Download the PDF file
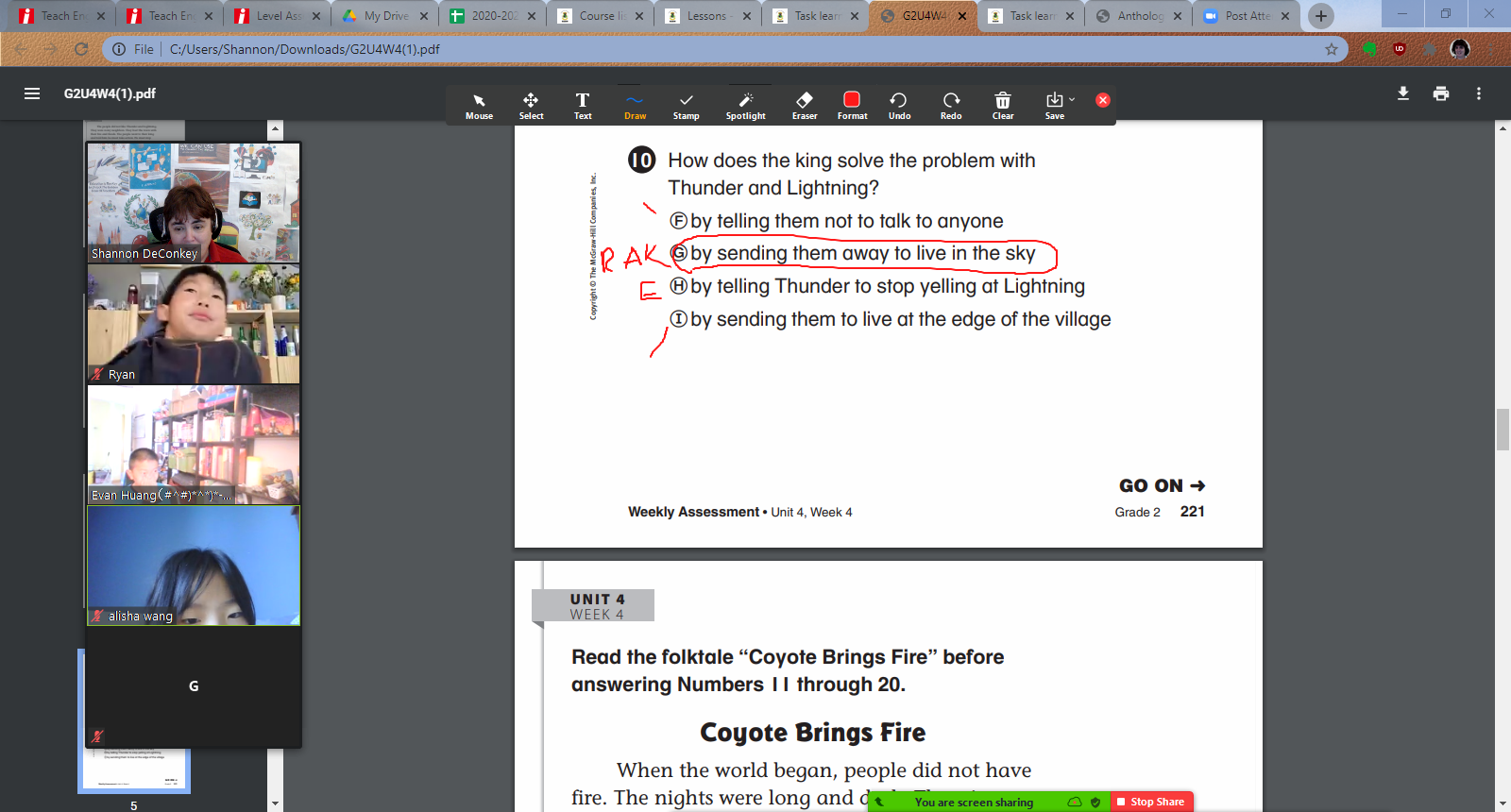The height and width of the screenshot is (812, 1511). point(1403,93)
